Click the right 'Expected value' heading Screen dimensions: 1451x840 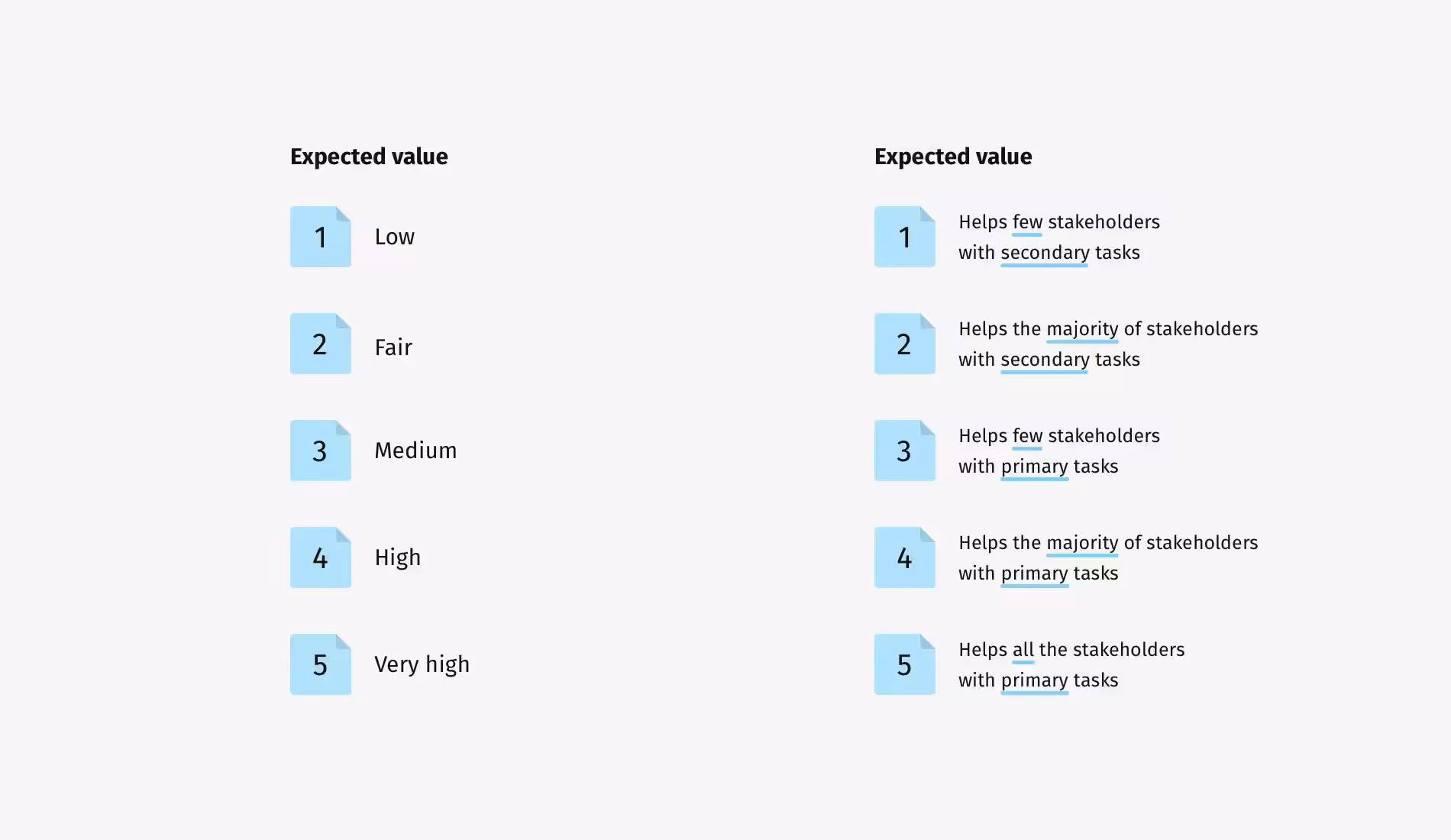(x=953, y=157)
